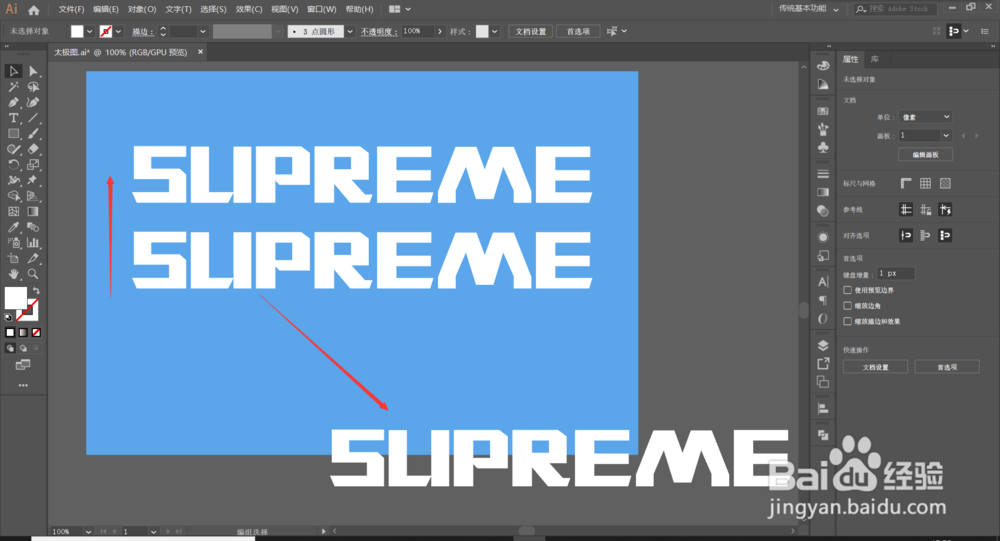Click the None red-slash button
The width and height of the screenshot is (1000, 541).
point(36,332)
